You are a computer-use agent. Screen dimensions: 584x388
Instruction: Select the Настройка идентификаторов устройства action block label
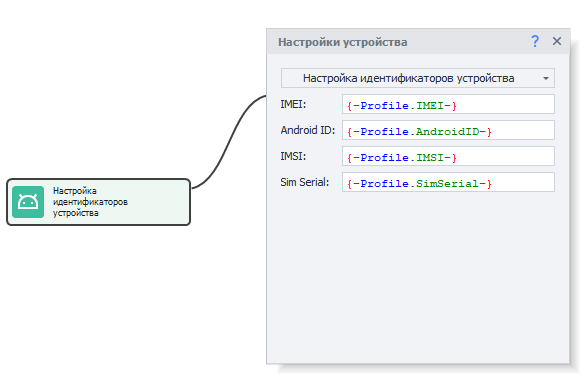point(90,202)
